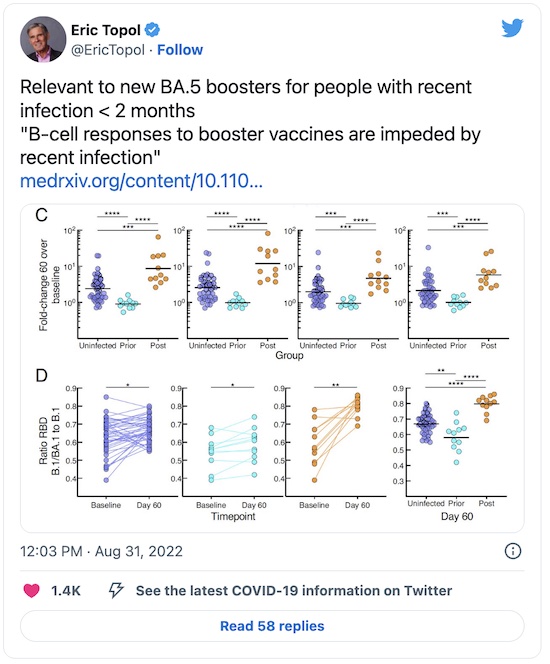Screen dimensions: 550x664
Task: Open Eric Topol's profile photo
Action: click(43, 39)
